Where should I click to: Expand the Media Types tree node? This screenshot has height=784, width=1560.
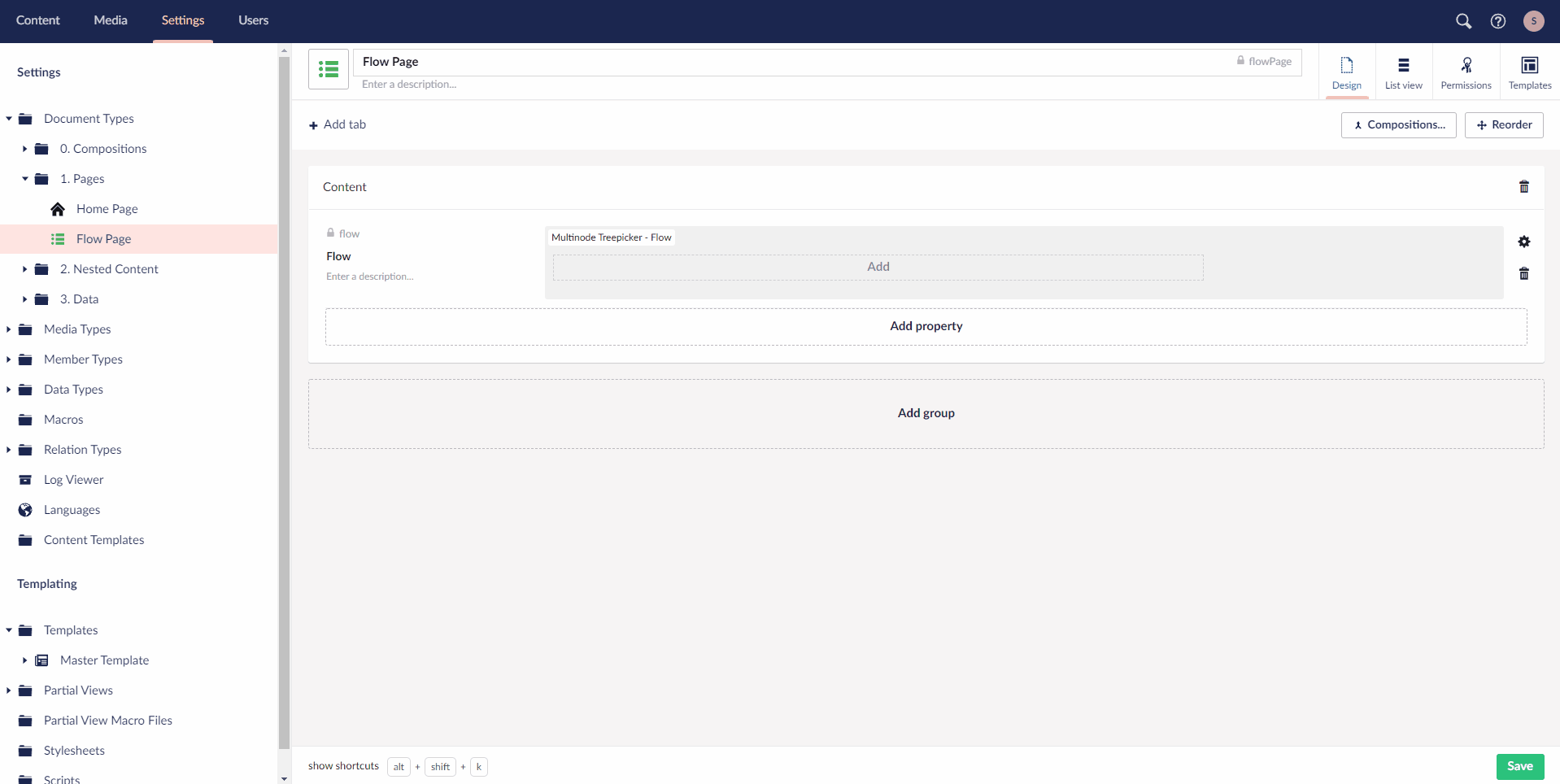pyautogui.click(x=8, y=329)
